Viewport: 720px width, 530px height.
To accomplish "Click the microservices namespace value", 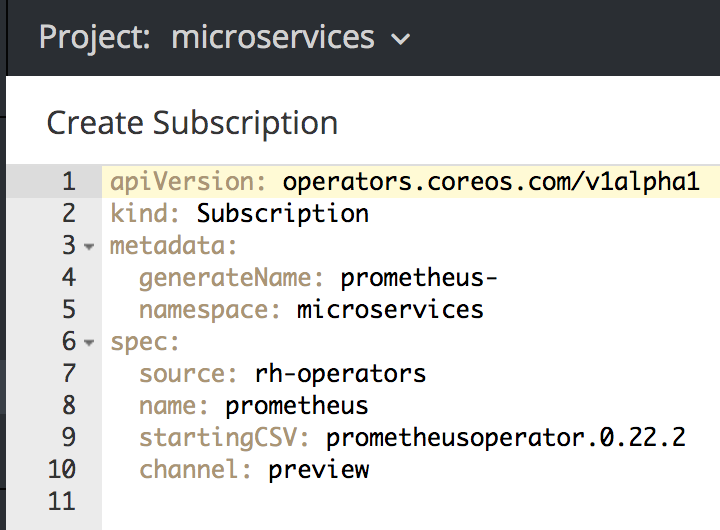I will (x=390, y=310).
